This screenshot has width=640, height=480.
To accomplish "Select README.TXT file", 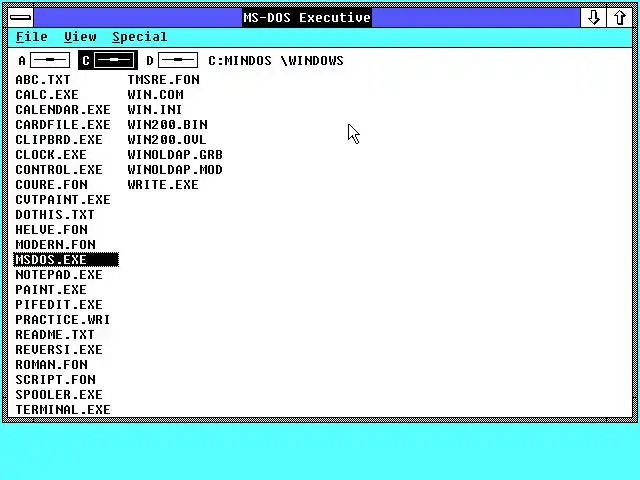I will coord(55,335).
